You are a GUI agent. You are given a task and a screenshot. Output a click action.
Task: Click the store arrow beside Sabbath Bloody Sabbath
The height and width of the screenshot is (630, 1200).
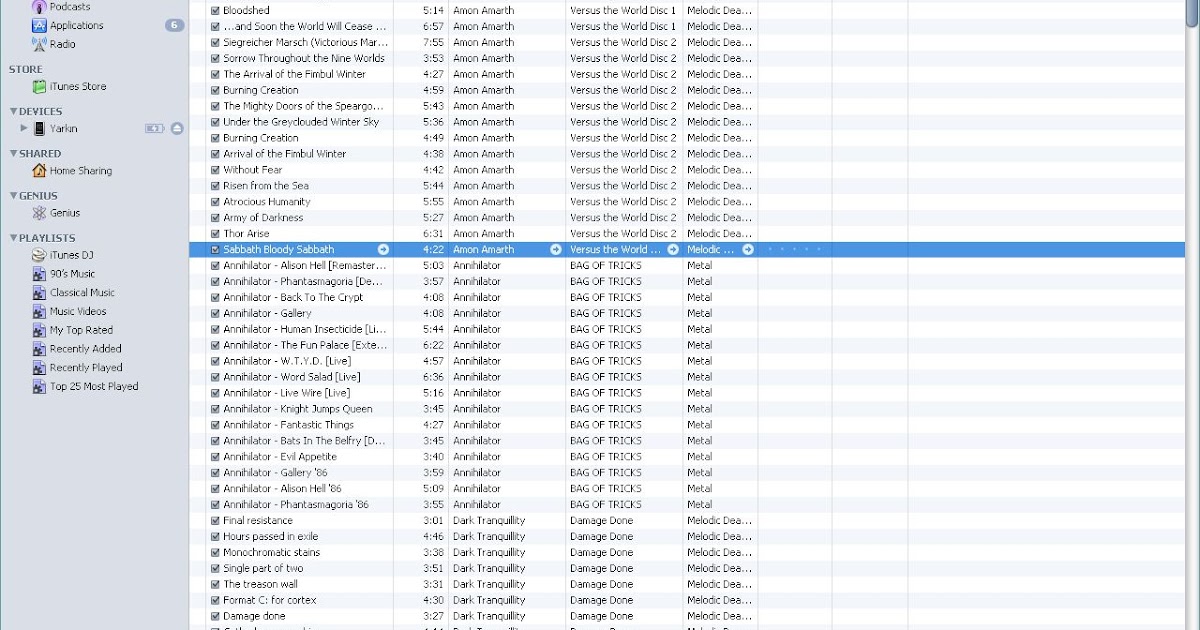[383, 250]
